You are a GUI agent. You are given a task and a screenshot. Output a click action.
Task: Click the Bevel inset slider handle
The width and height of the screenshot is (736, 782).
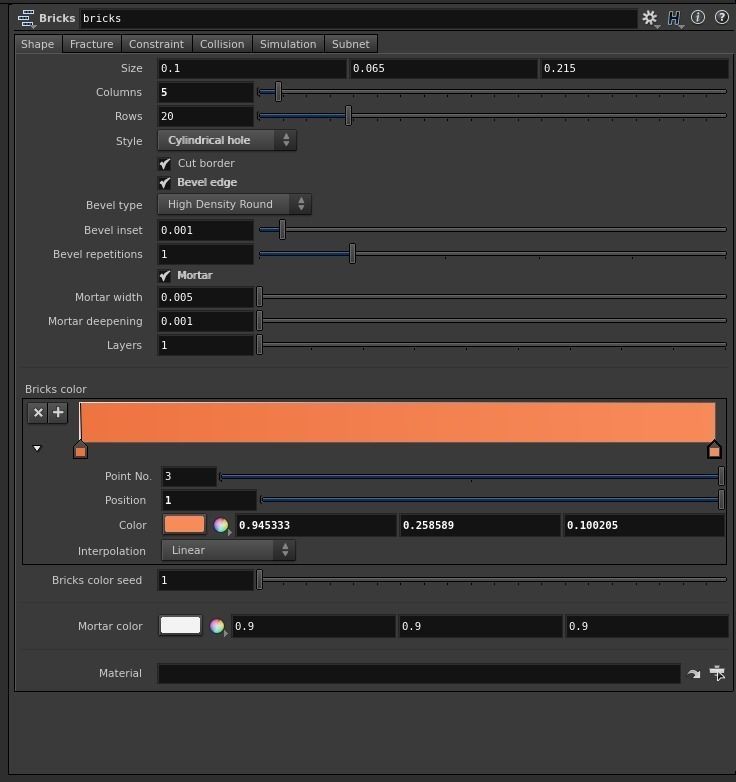click(x=282, y=229)
